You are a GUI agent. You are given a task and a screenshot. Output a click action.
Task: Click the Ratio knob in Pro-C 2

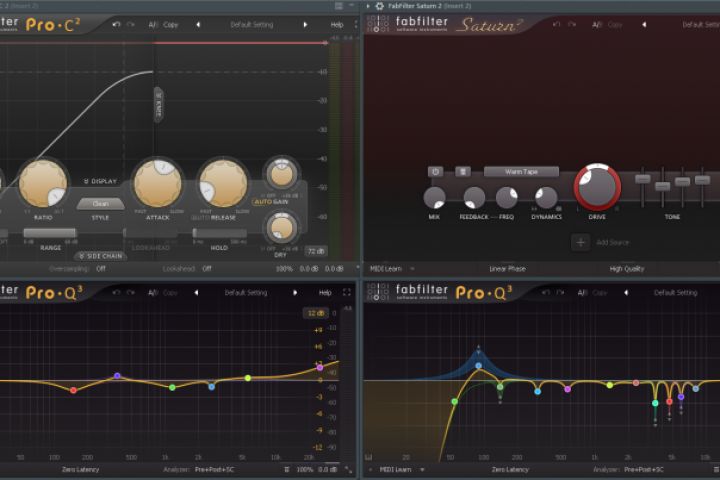click(x=43, y=183)
